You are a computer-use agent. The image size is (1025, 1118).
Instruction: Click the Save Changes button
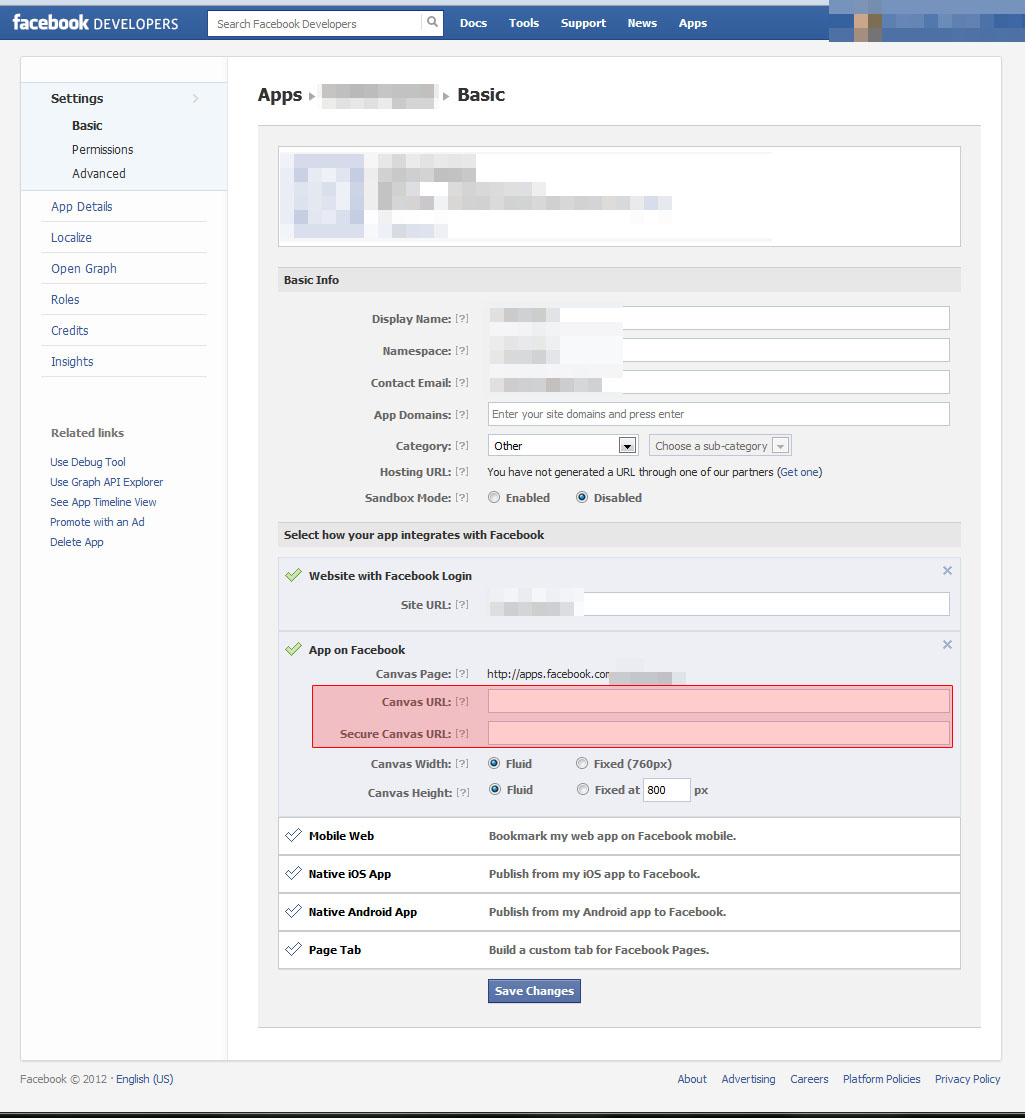(x=534, y=991)
